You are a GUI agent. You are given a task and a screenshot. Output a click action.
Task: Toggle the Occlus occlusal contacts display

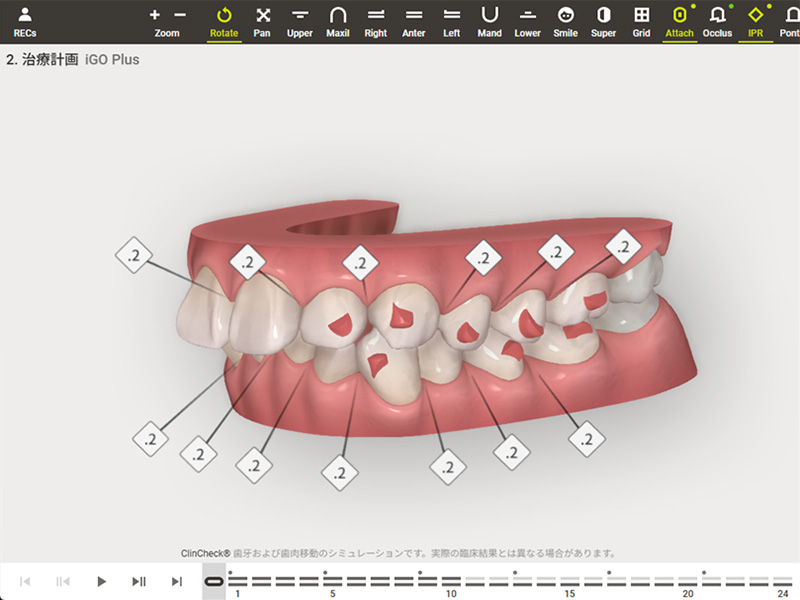click(717, 21)
